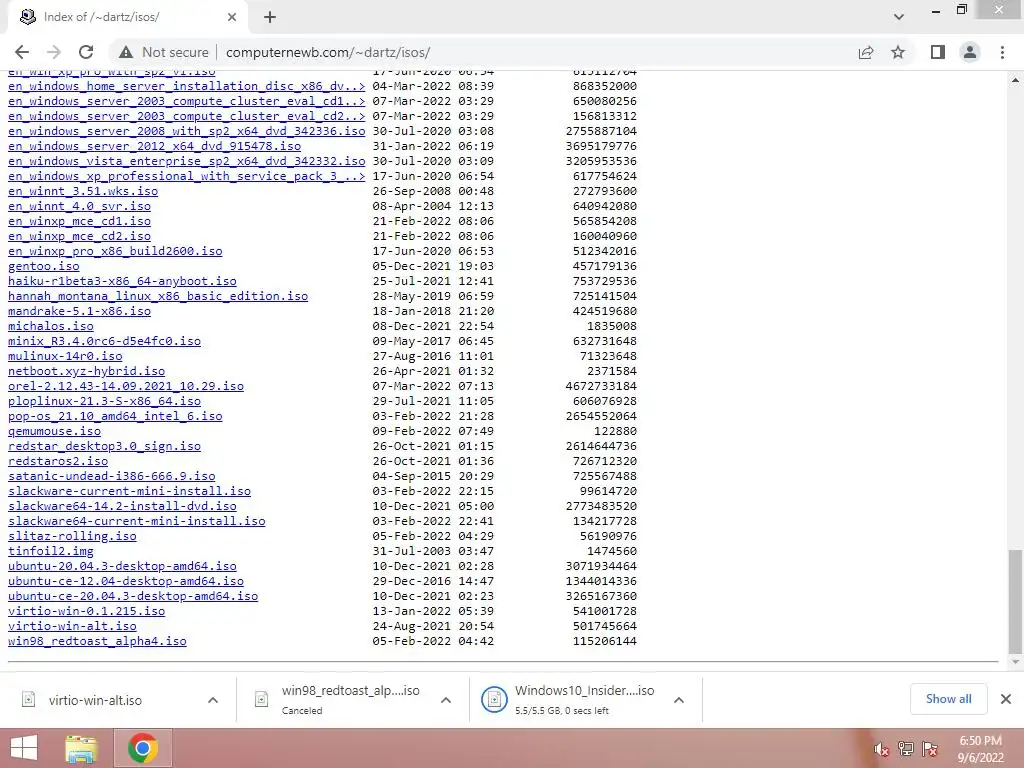Download en_windows_server_2012_x64_dvd_915478.iso
The height and width of the screenshot is (768, 1024).
154,146
